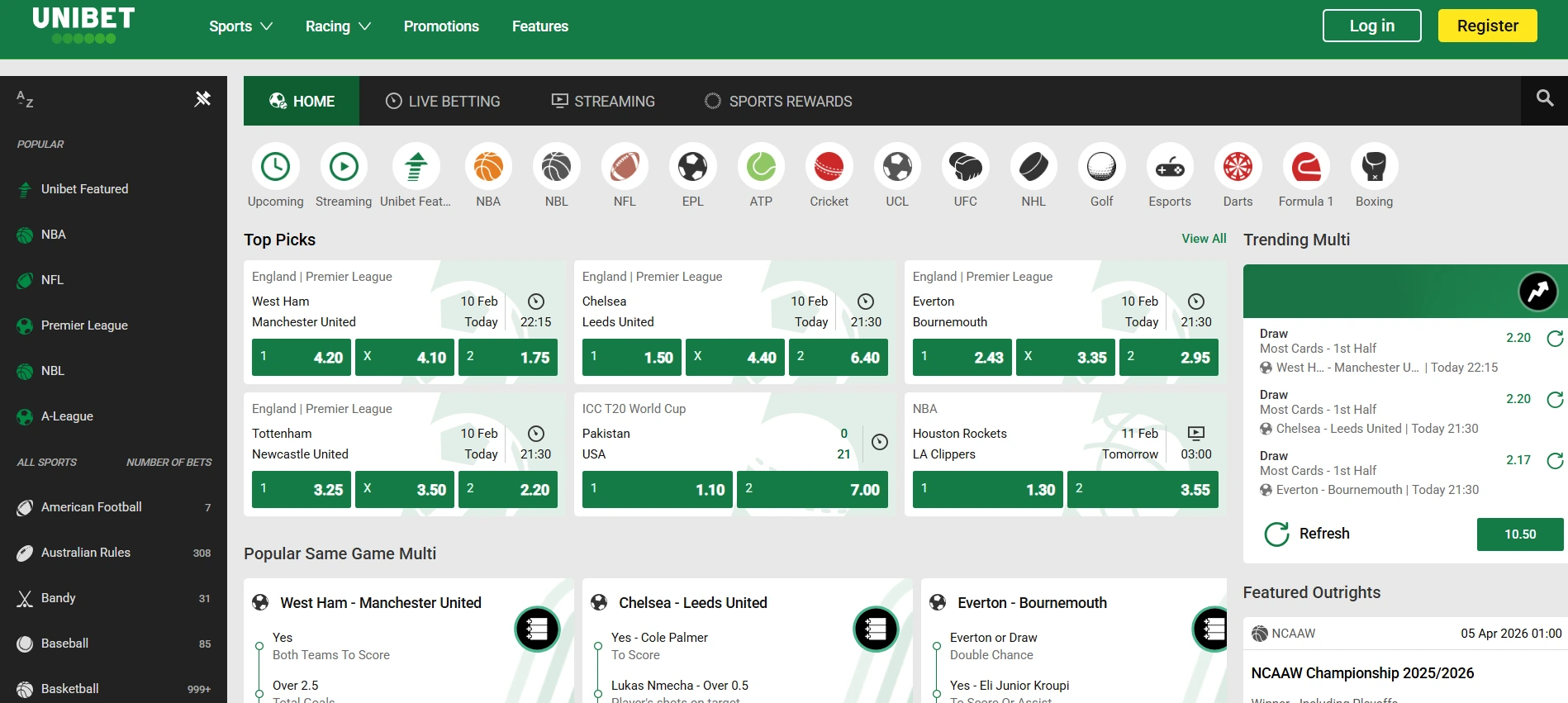
Task: Open the Unibet Featured category icon
Action: point(416,167)
